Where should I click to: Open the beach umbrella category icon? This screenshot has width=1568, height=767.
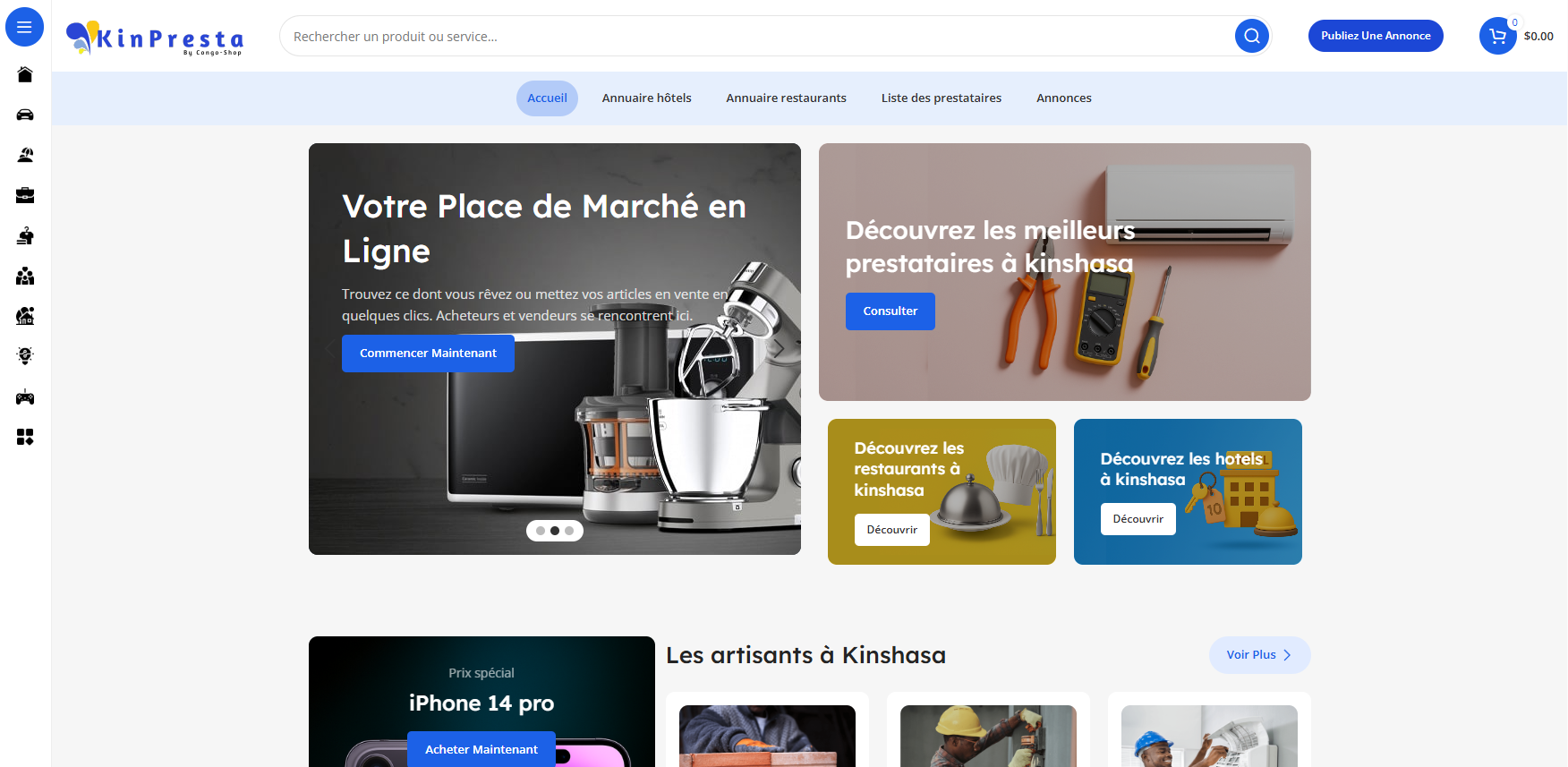(25, 155)
